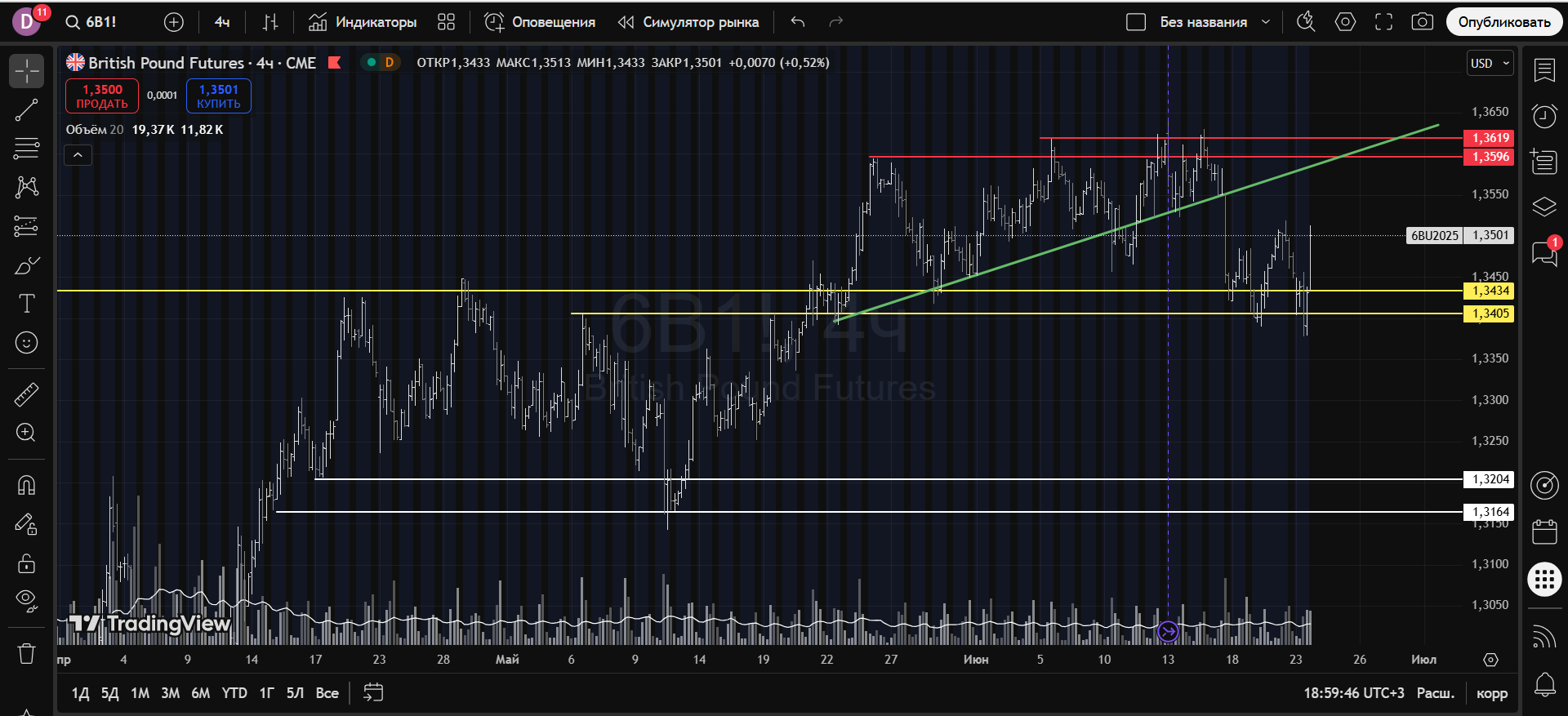This screenshot has height=716, width=1568.
Task: Start the Симулятор рынка replay
Action: [x=688, y=22]
